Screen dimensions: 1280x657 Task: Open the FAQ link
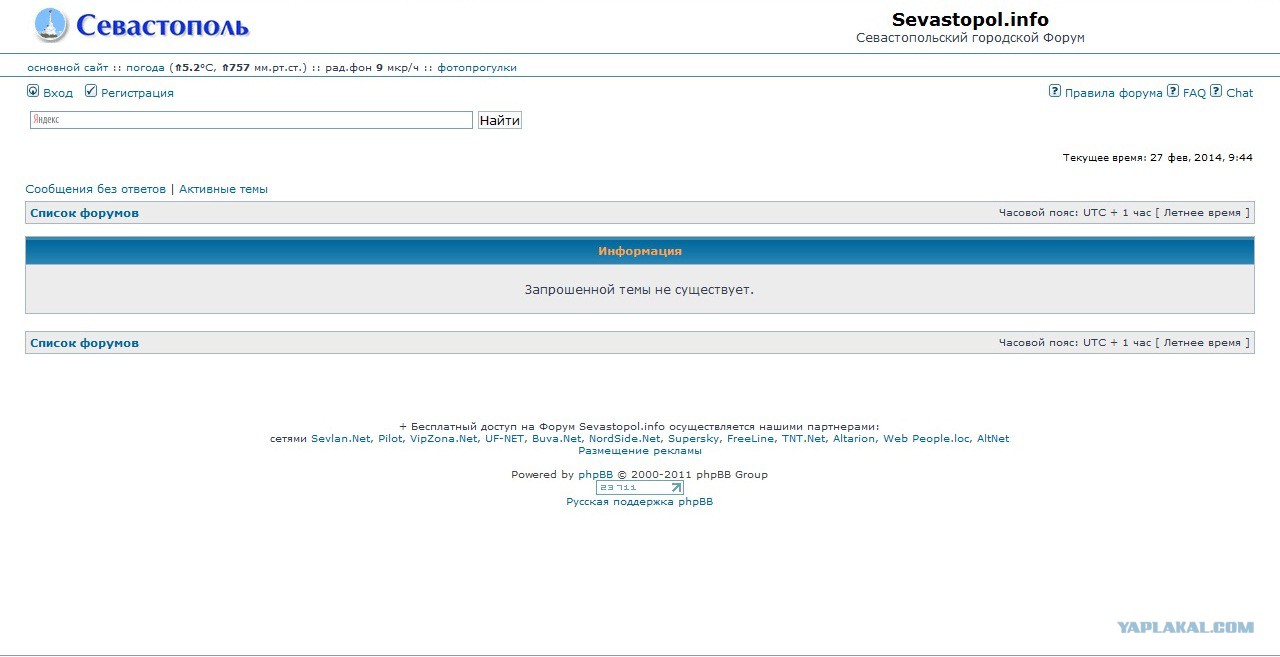tap(1194, 93)
